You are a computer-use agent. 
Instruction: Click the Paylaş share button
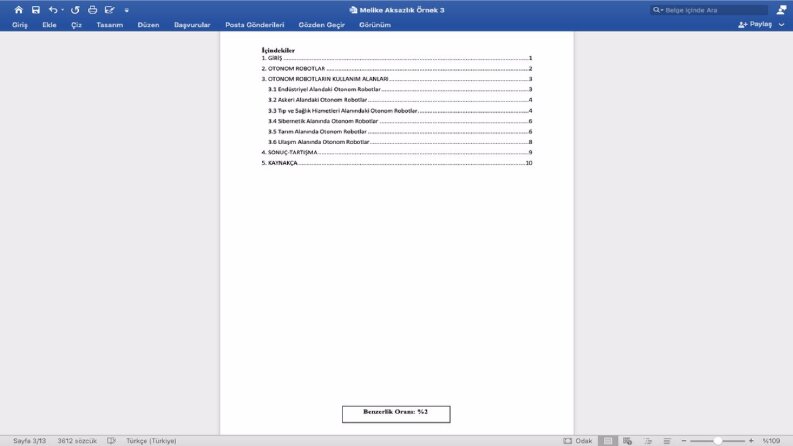pos(755,24)
